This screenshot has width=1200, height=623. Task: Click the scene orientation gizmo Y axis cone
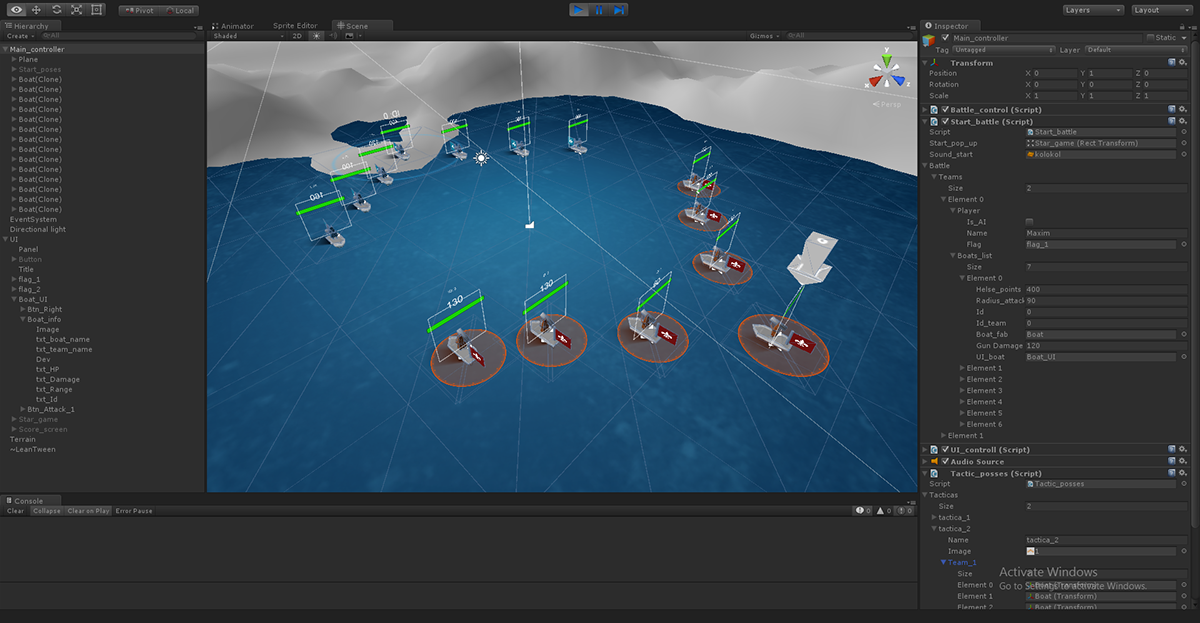(x=886, y=59)
